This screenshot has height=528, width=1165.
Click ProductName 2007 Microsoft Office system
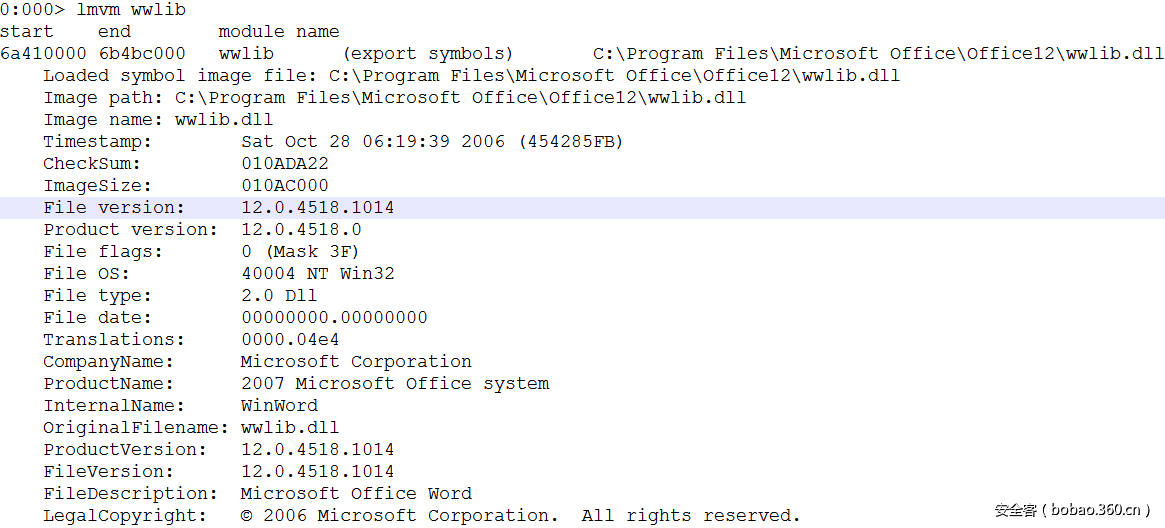tap(395, 384)
